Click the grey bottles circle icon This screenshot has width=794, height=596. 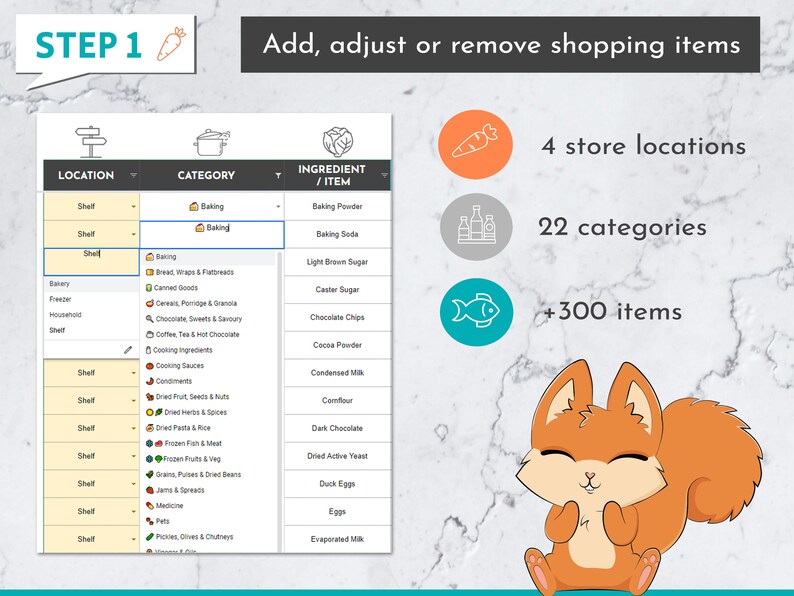[x=476, y=227]
